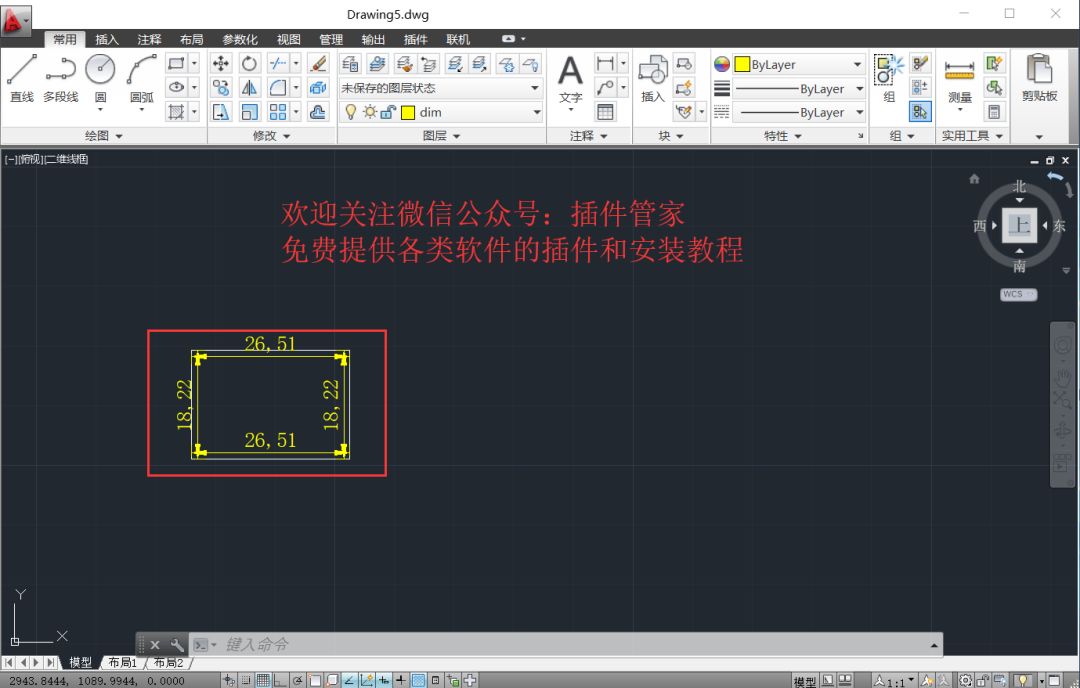The width and height of the screenshot is (1080, 688).
Task: Switch to the 布局1 layout tab
Action: coord(123,663)
